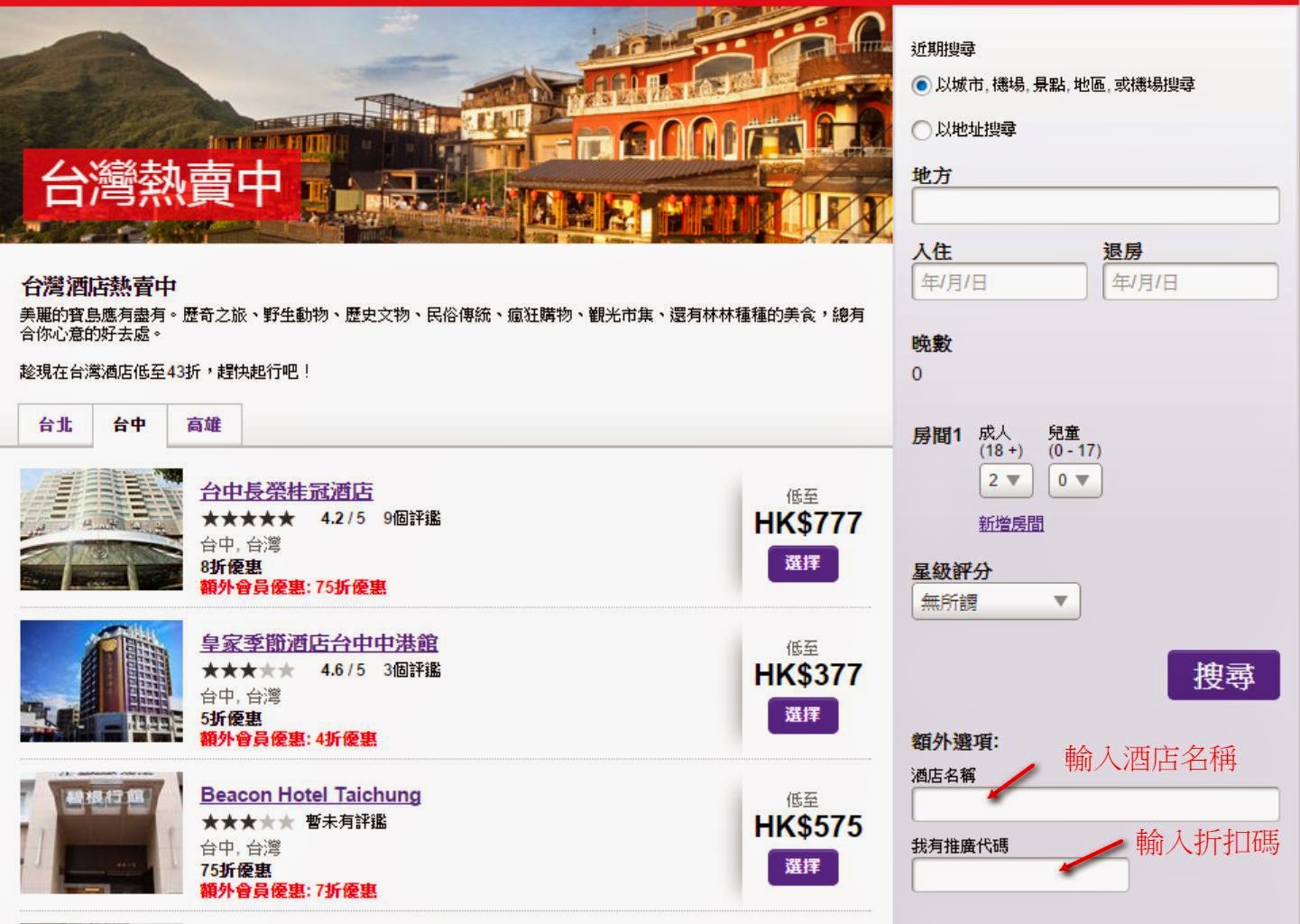Click the 酒店名稱 hotel name input field
1300x924 pixels.
1094,804
